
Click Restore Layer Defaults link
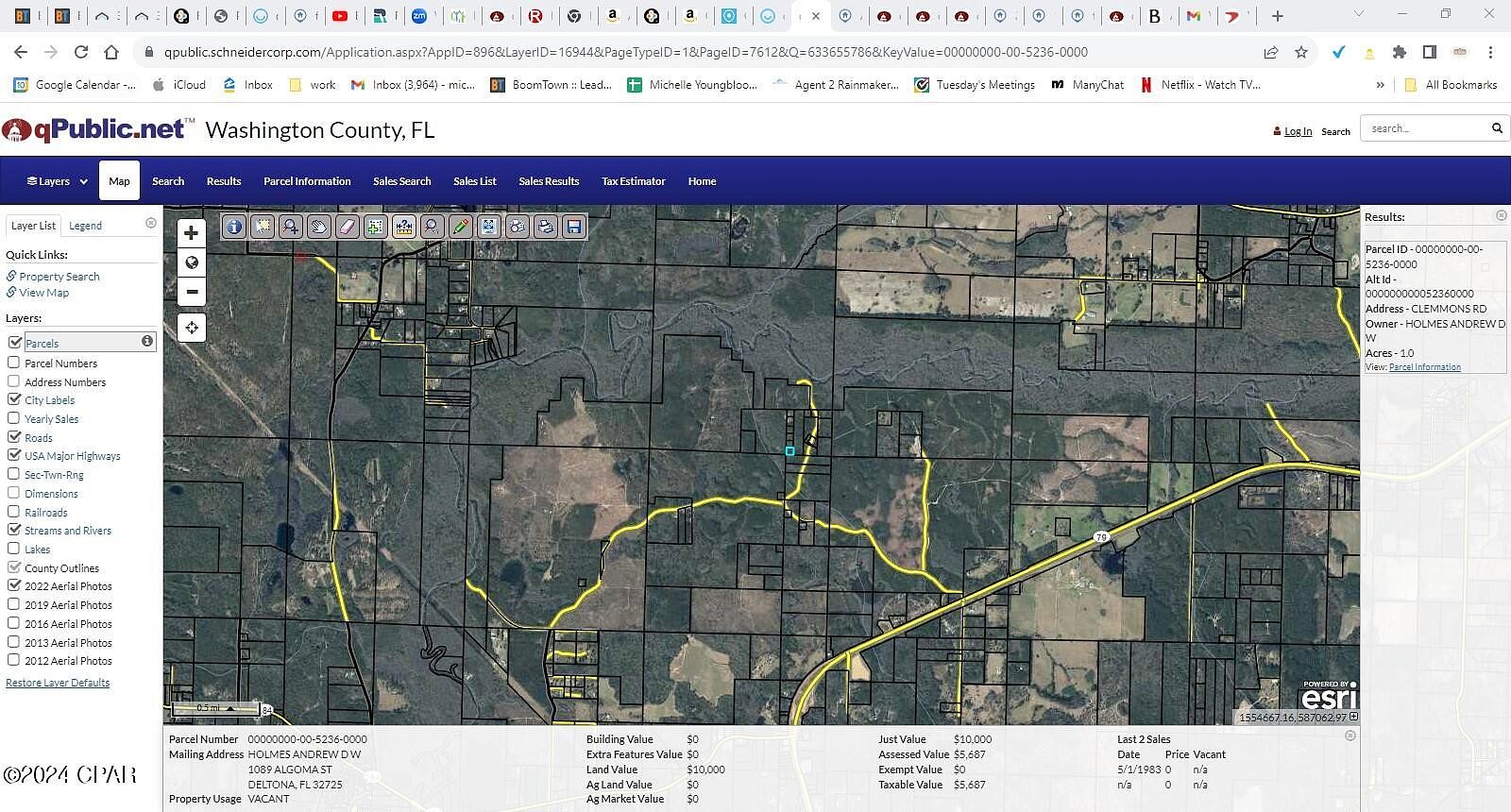click(x=58, y=683)
